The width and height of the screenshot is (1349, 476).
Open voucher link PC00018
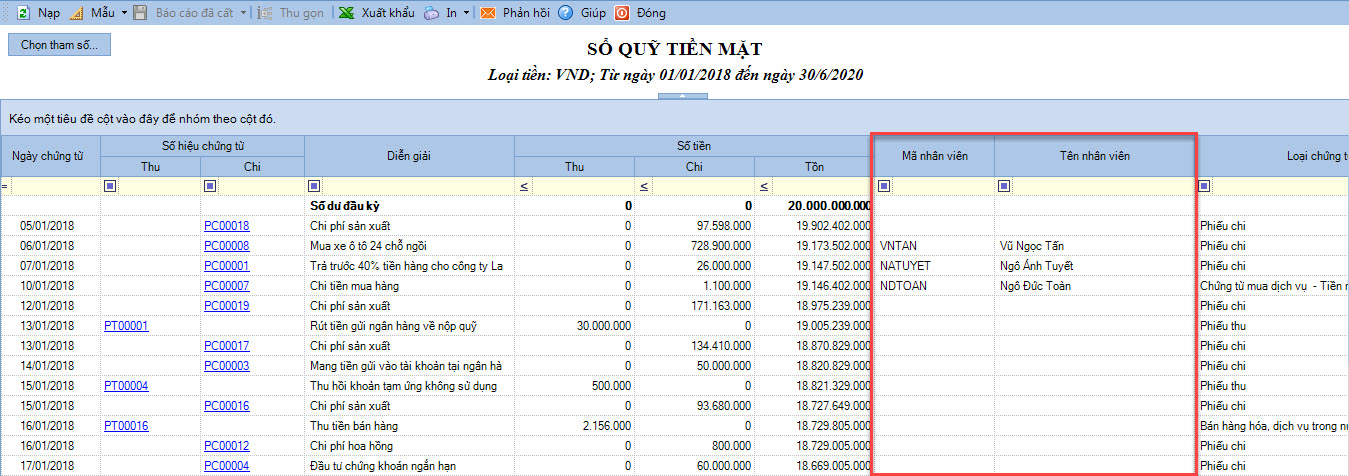[x=227, y=226]
